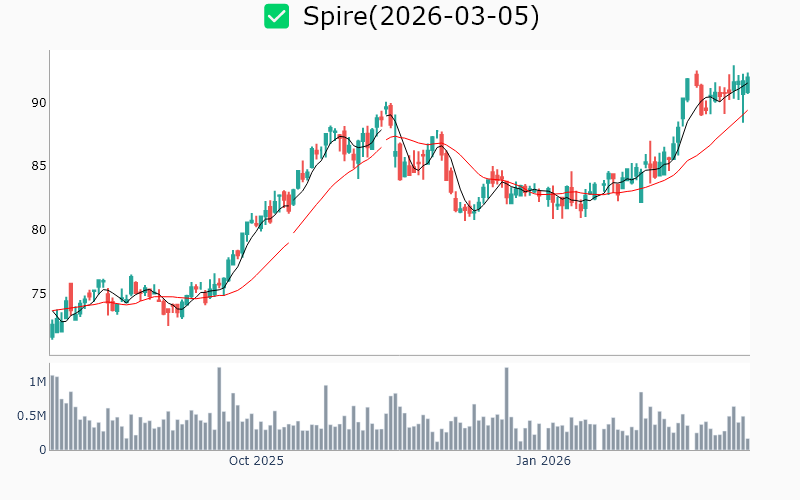Screen dimensions: 800x500
Task: Select the Jan 2026 date axis label
Action: pos(543,461)
